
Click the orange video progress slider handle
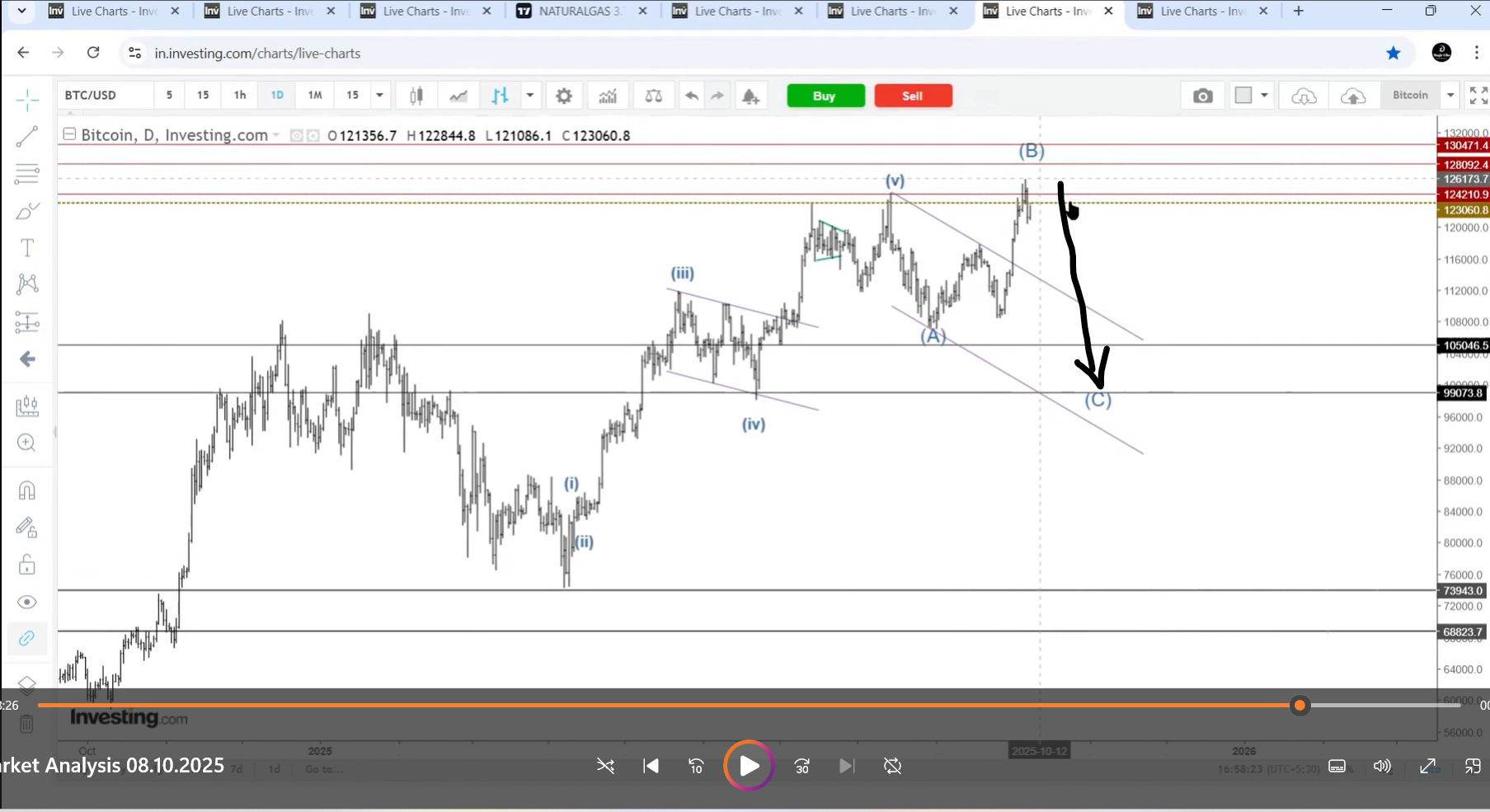pos(1300,705)
